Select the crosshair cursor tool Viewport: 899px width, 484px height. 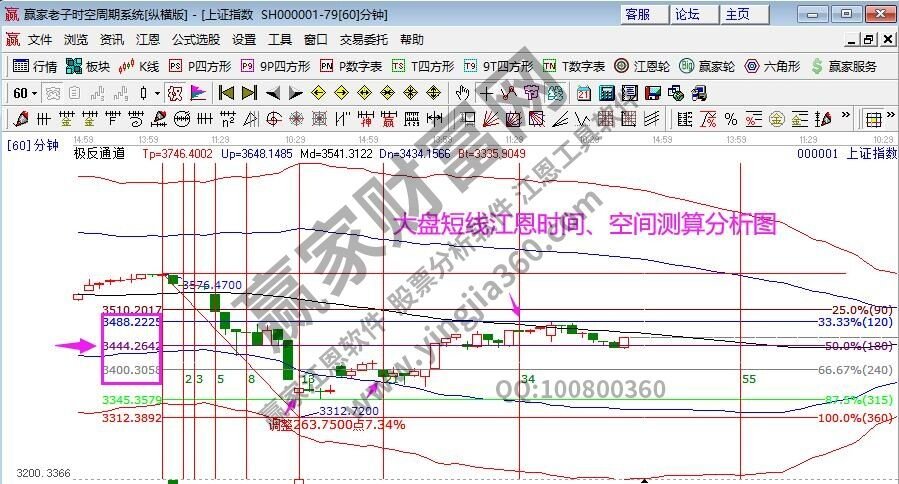click(x=486, y=93)
